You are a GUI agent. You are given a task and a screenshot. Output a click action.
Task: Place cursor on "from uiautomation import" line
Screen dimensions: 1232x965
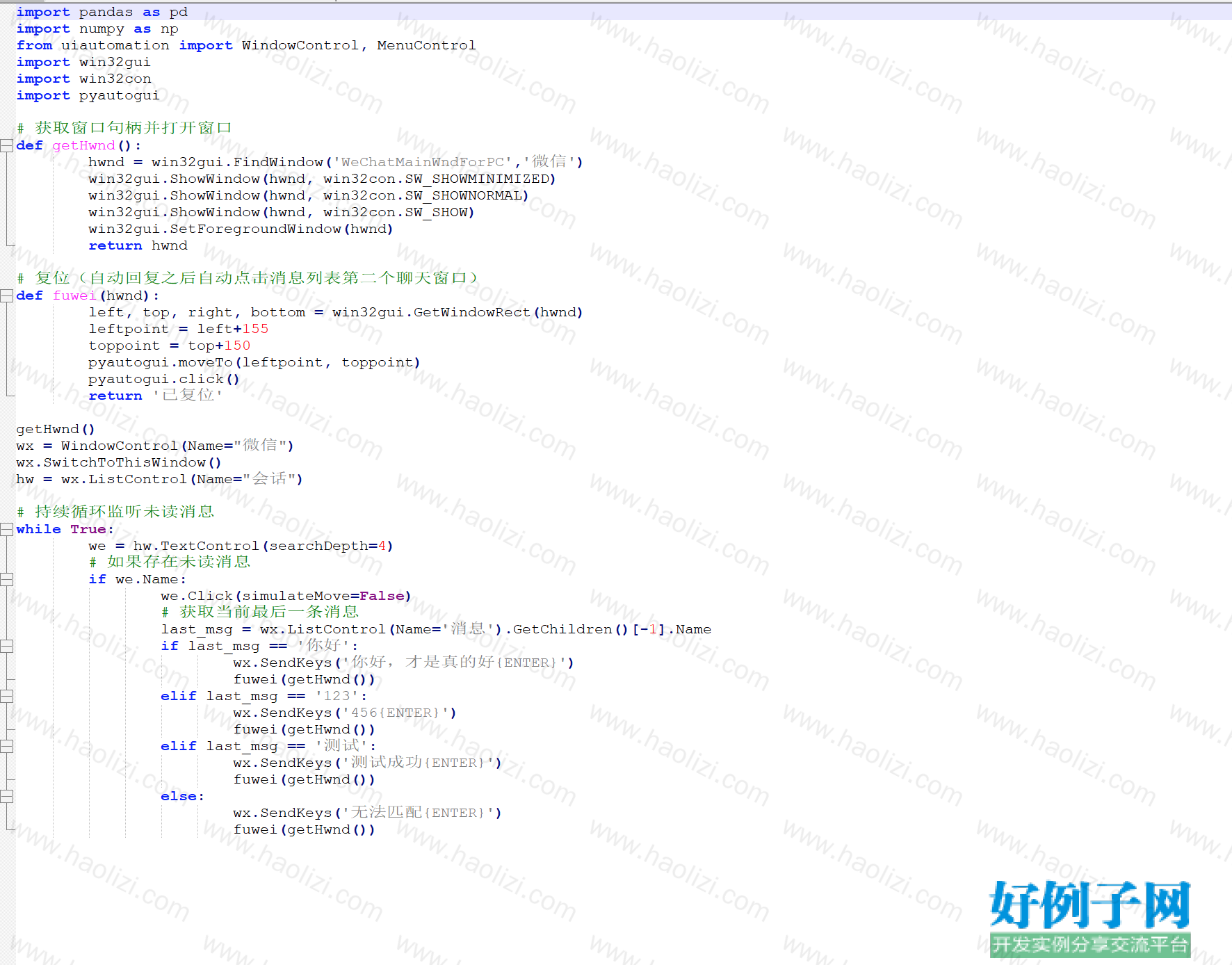(246, 45)
